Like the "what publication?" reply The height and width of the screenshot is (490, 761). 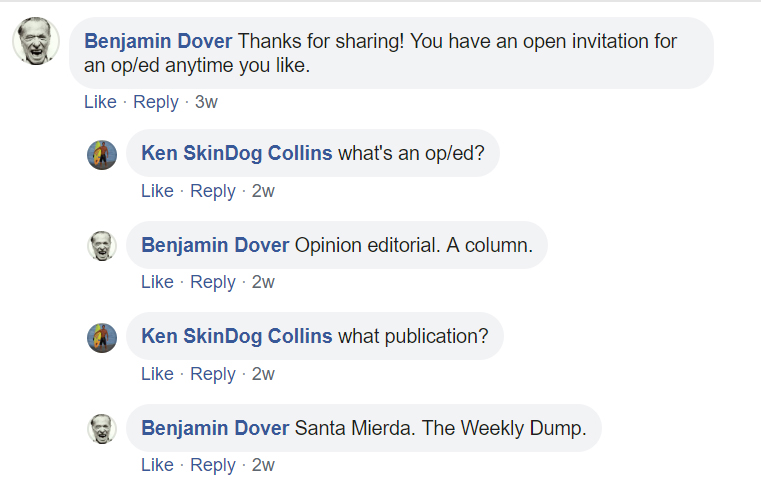point(157,374)
